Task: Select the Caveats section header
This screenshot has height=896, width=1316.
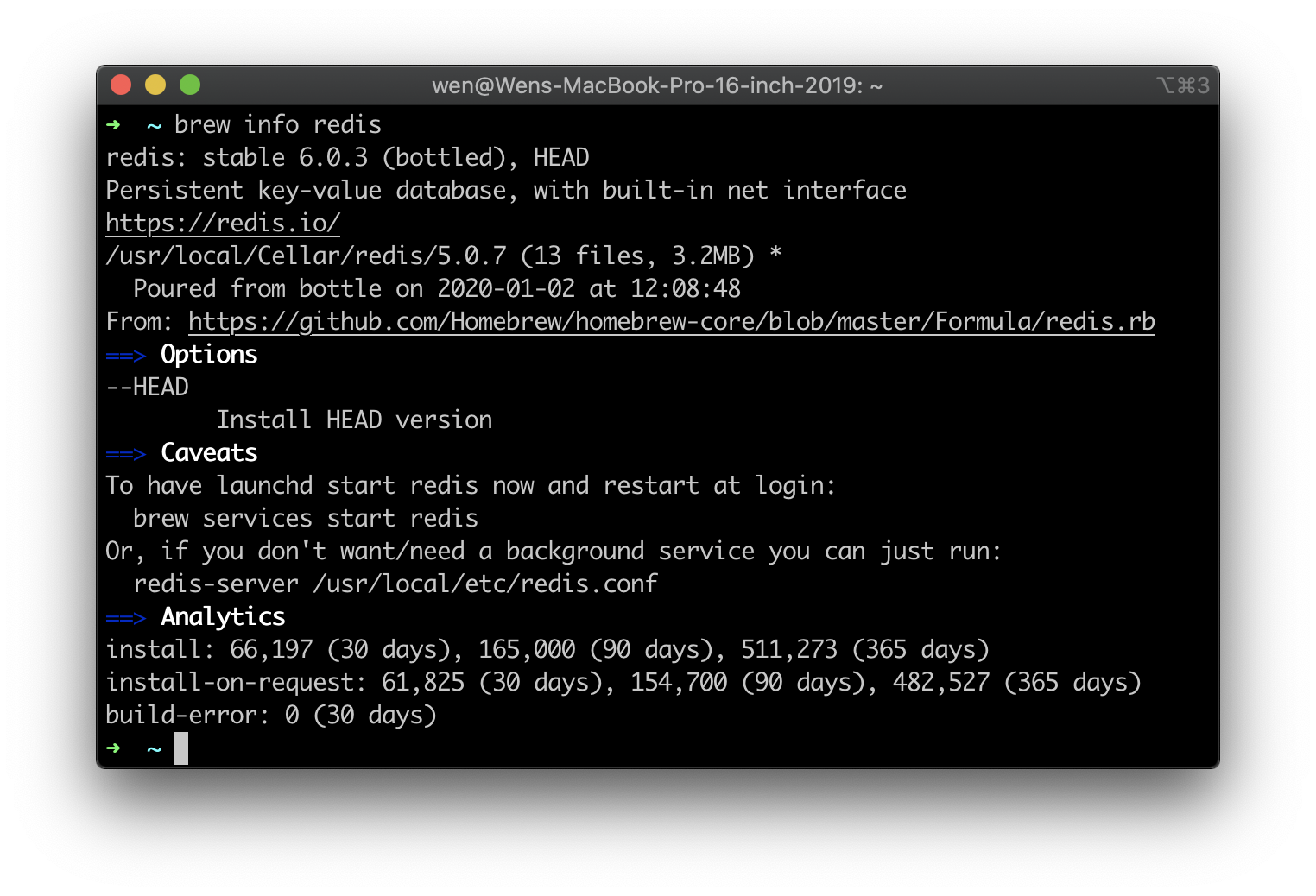Action: tap(209, 452)
